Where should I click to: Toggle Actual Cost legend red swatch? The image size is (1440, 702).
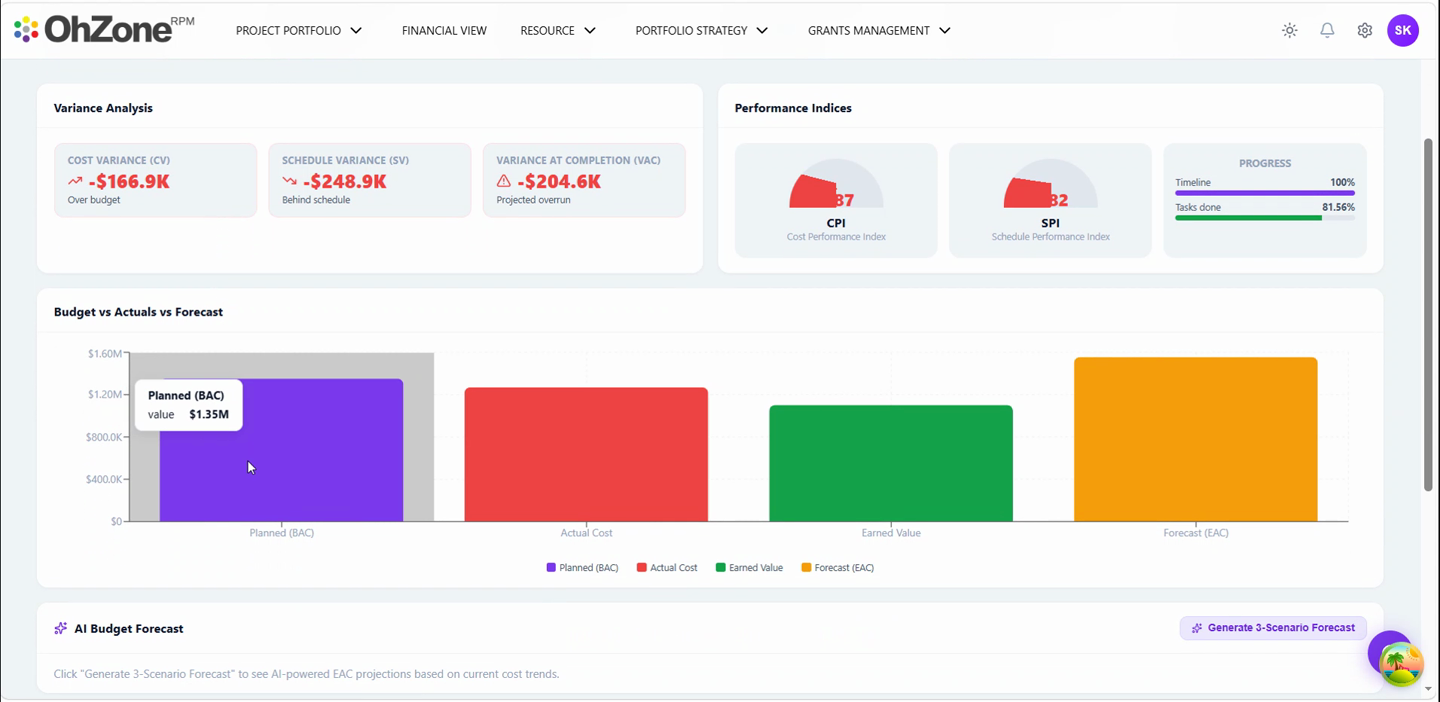point(642,568)
